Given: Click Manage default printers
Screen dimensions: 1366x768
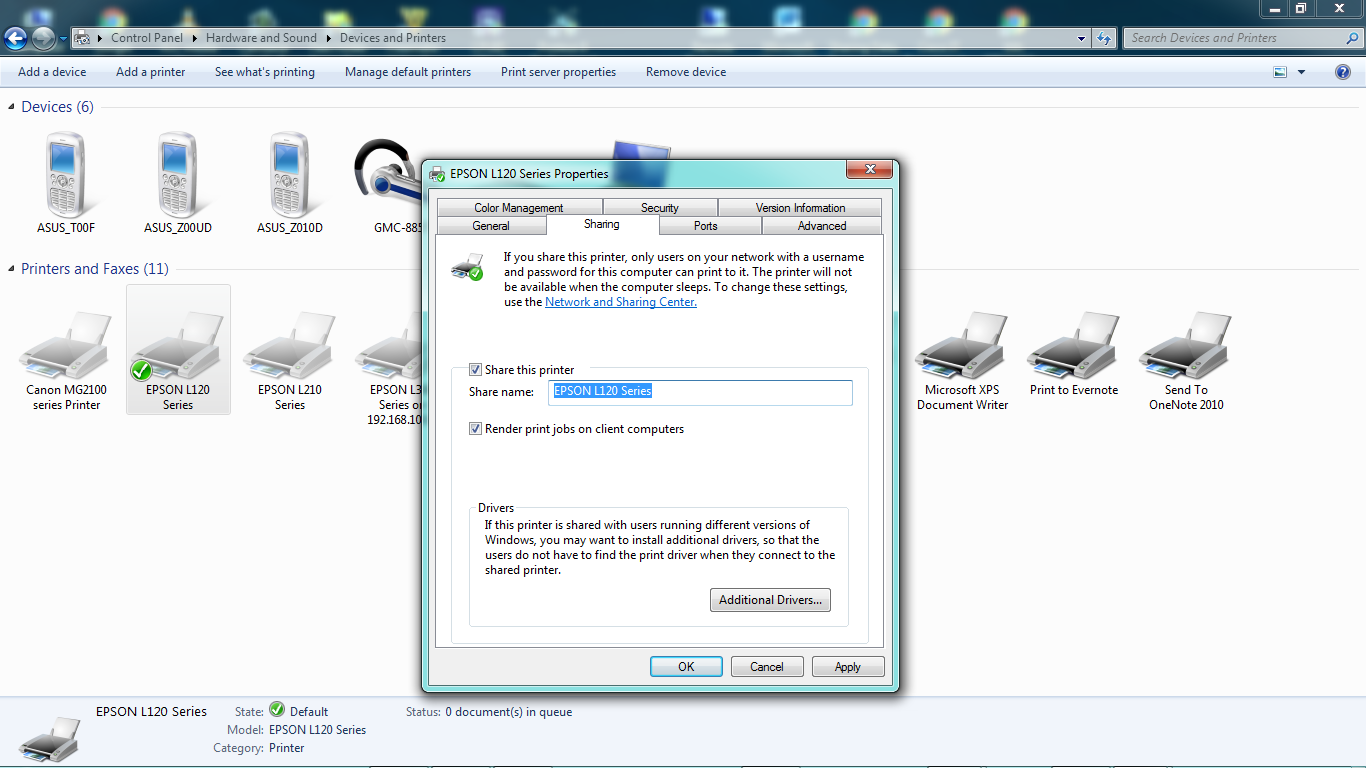Looking at the screenshot, I should [408, 72].
